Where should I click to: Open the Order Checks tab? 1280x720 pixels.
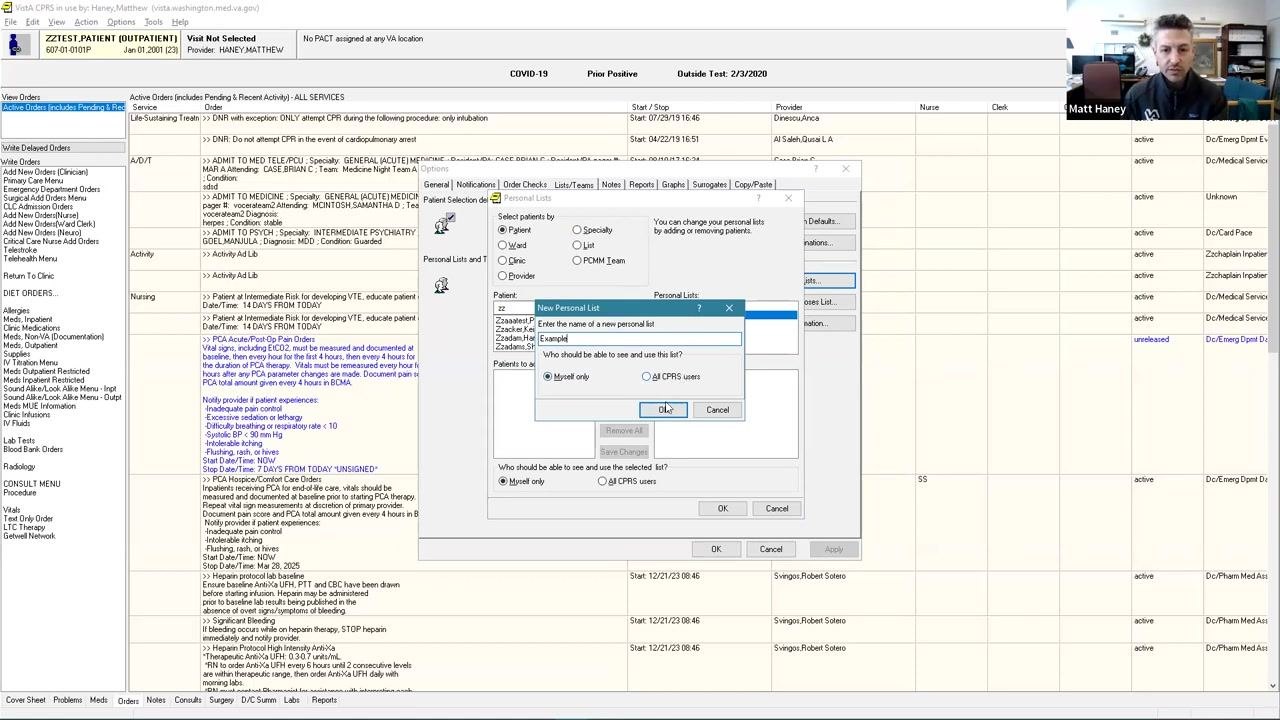(x=524, y=185)
